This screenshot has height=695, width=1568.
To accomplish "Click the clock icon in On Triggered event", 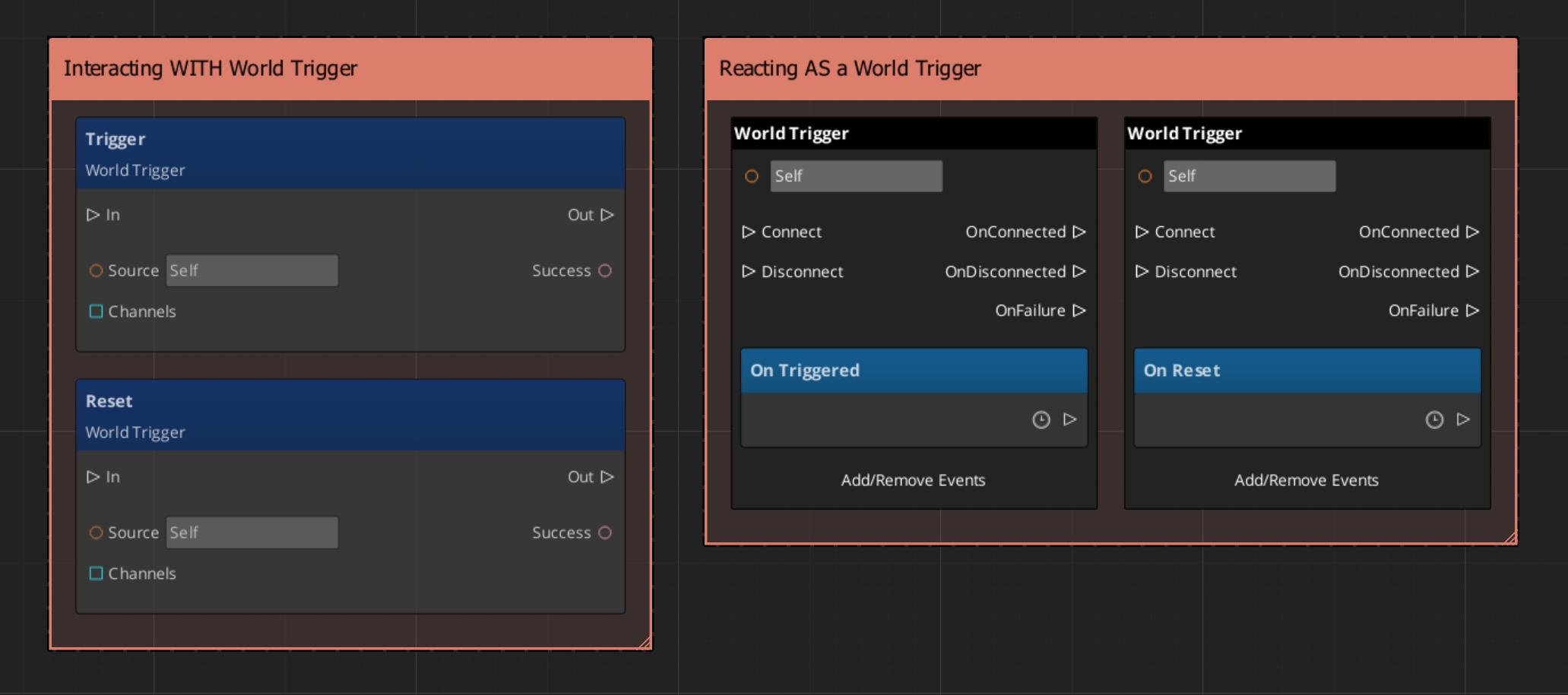I will 1041,420.
